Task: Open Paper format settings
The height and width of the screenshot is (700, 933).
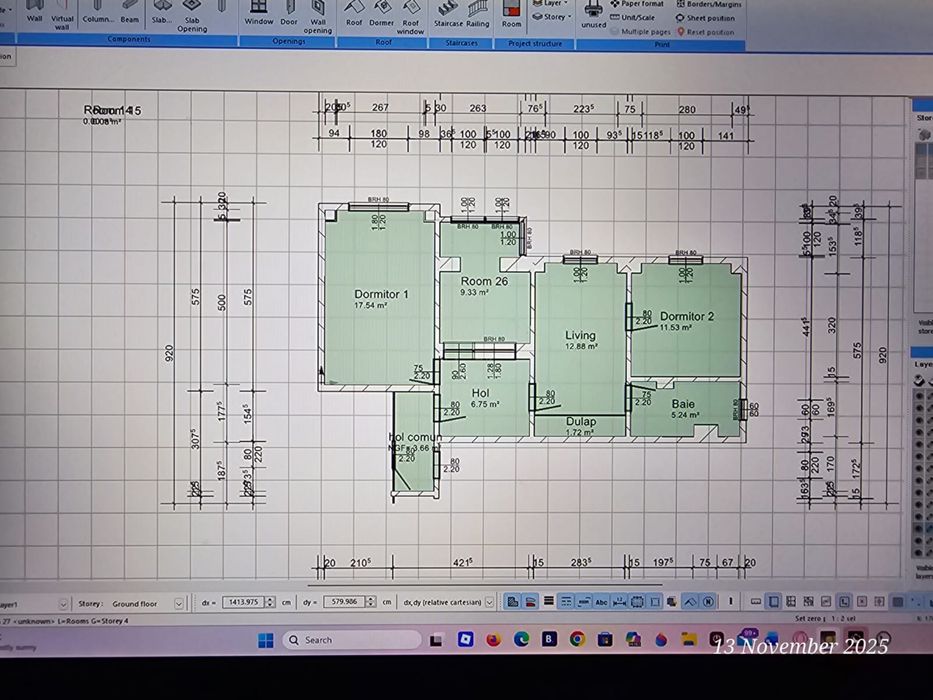Action: coord(637,4)
